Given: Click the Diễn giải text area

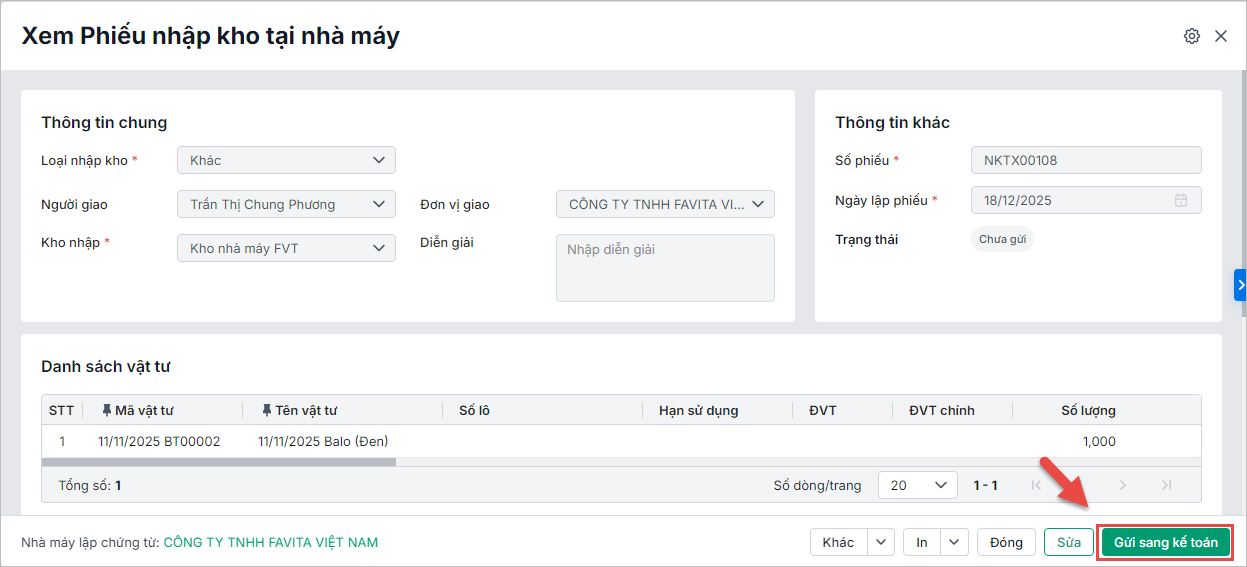Looking at the screenshot, I should coord(665,267).
